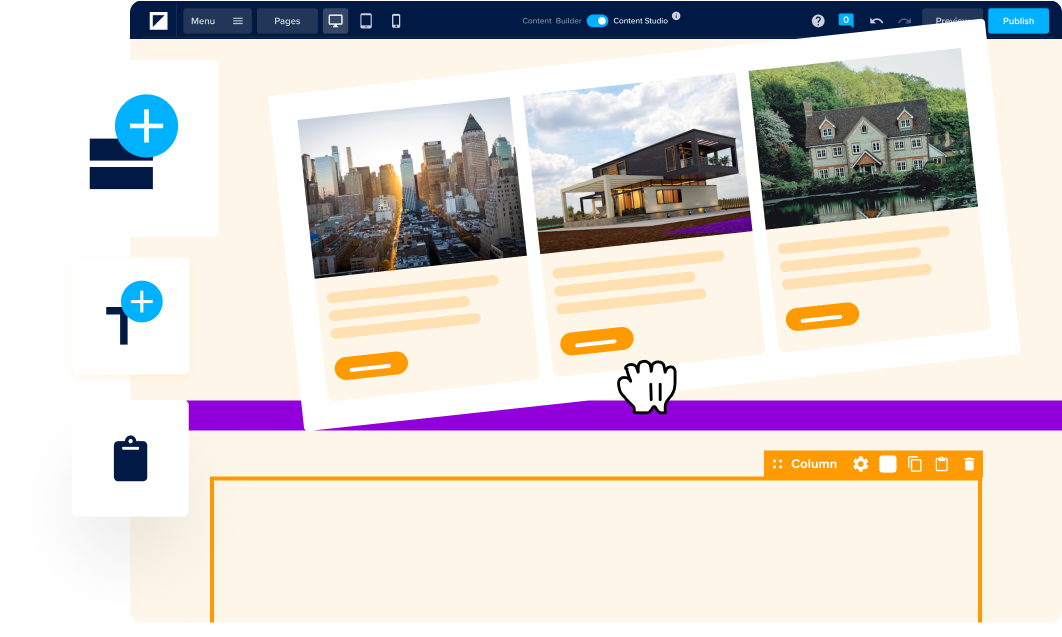
Task: Duplicate the Column with copy icon
Action: pyautogui.click(x=914, y=464)
